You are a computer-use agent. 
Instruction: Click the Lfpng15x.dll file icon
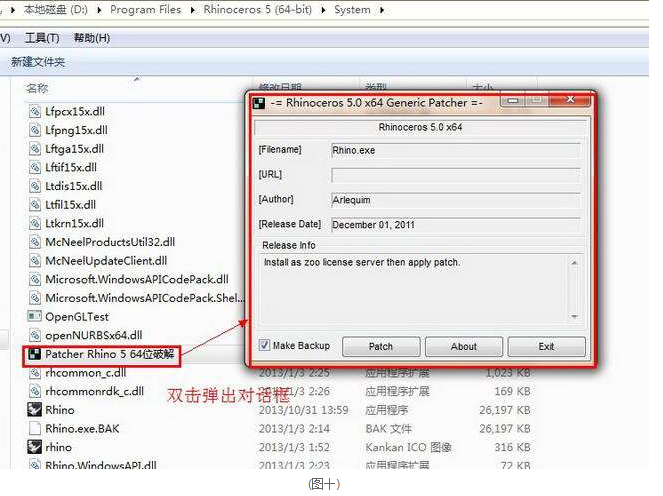click(35, 130)
